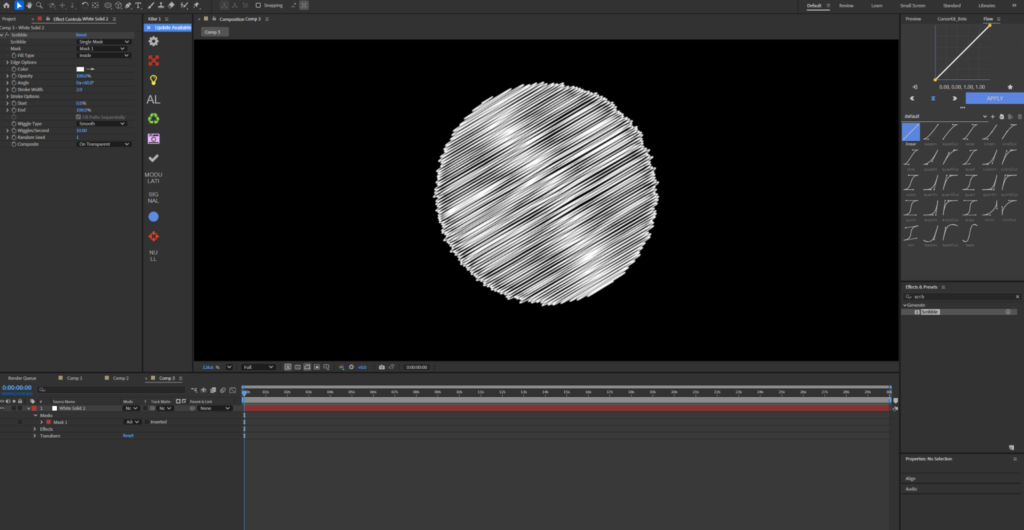
Task: Pick color with the Color eyedropper
Action: pos(91,69)
